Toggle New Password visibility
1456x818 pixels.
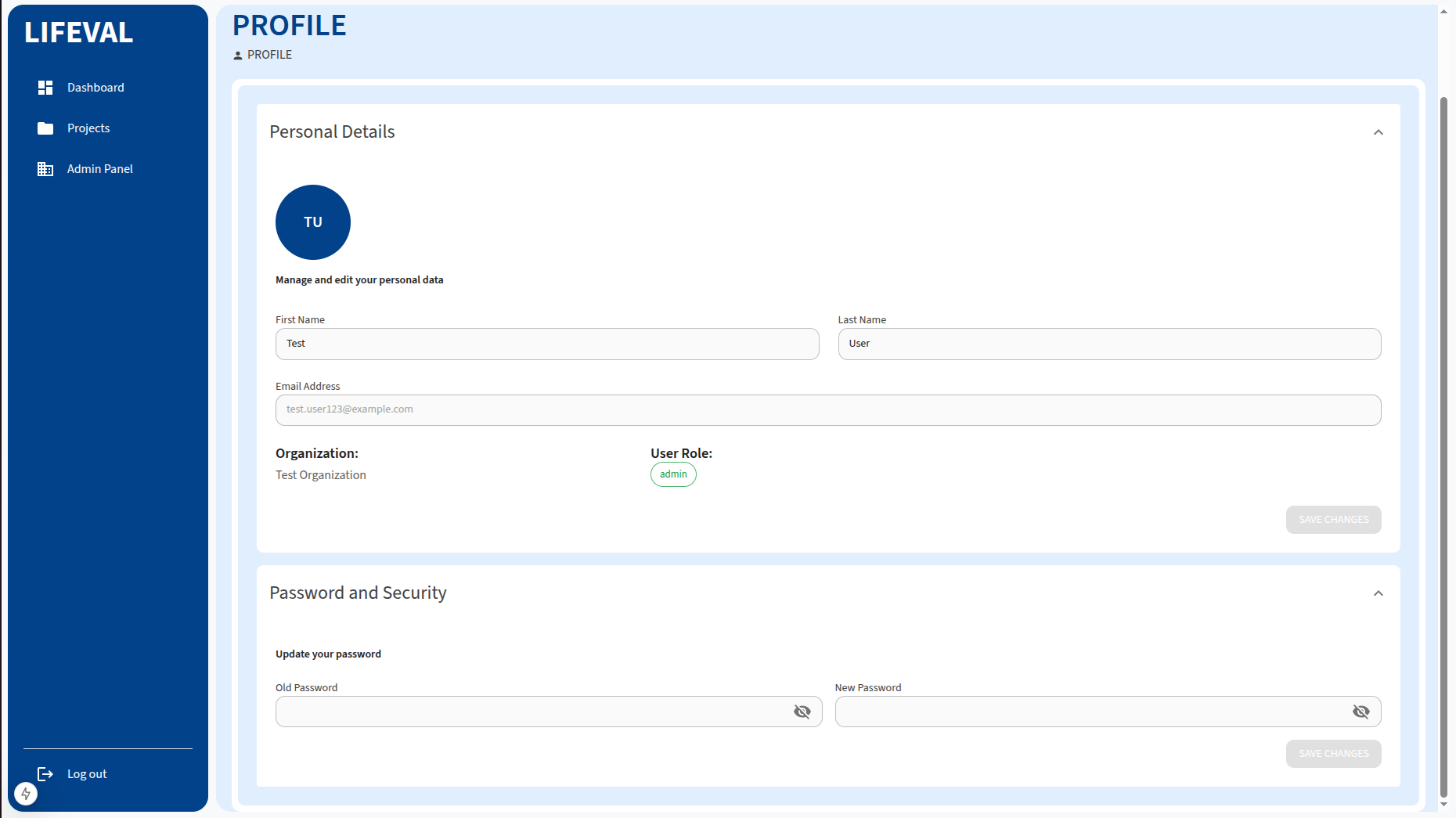point(1361,712)
